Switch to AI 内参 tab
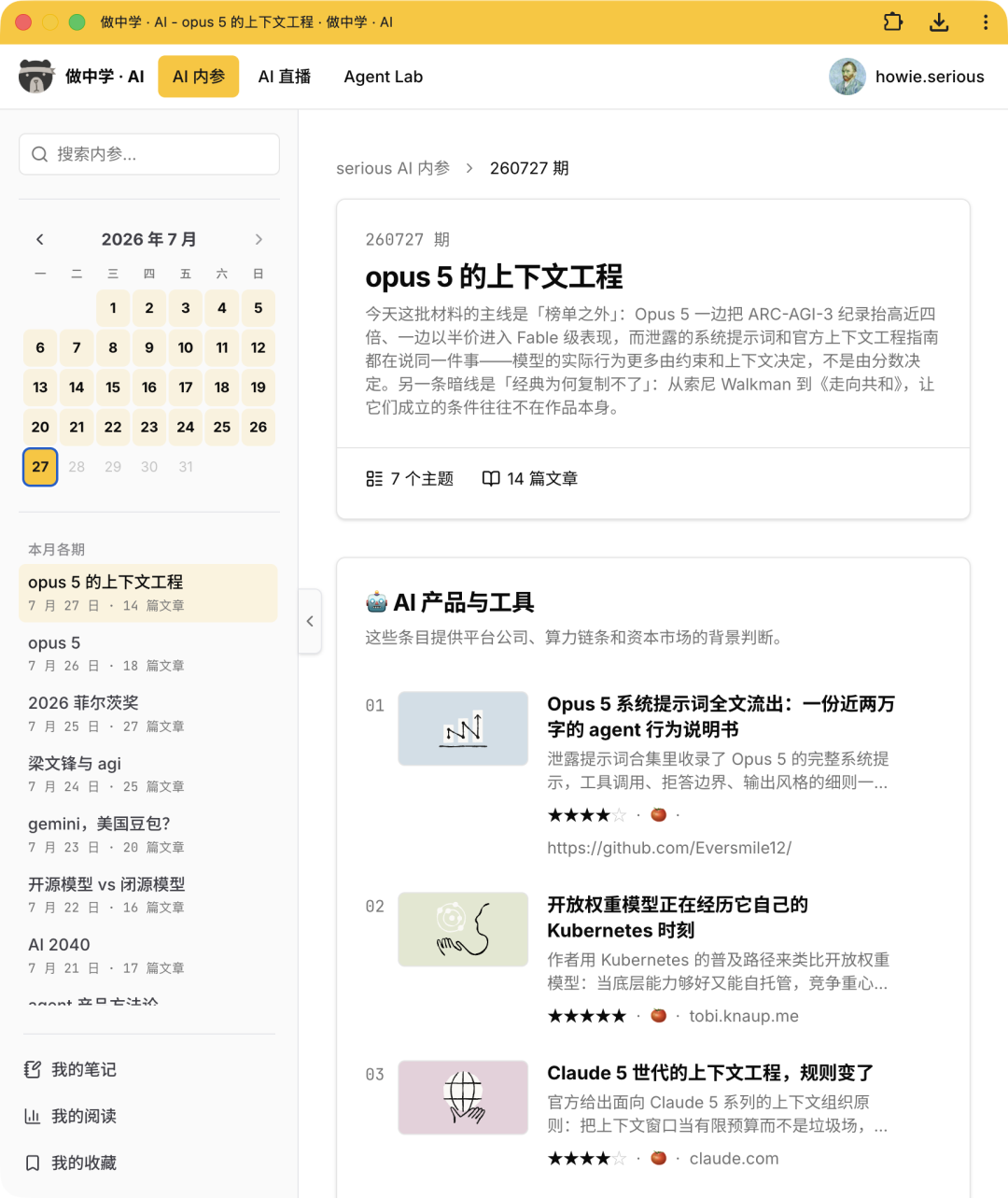 pyautogui.click(x=199, y=77)
